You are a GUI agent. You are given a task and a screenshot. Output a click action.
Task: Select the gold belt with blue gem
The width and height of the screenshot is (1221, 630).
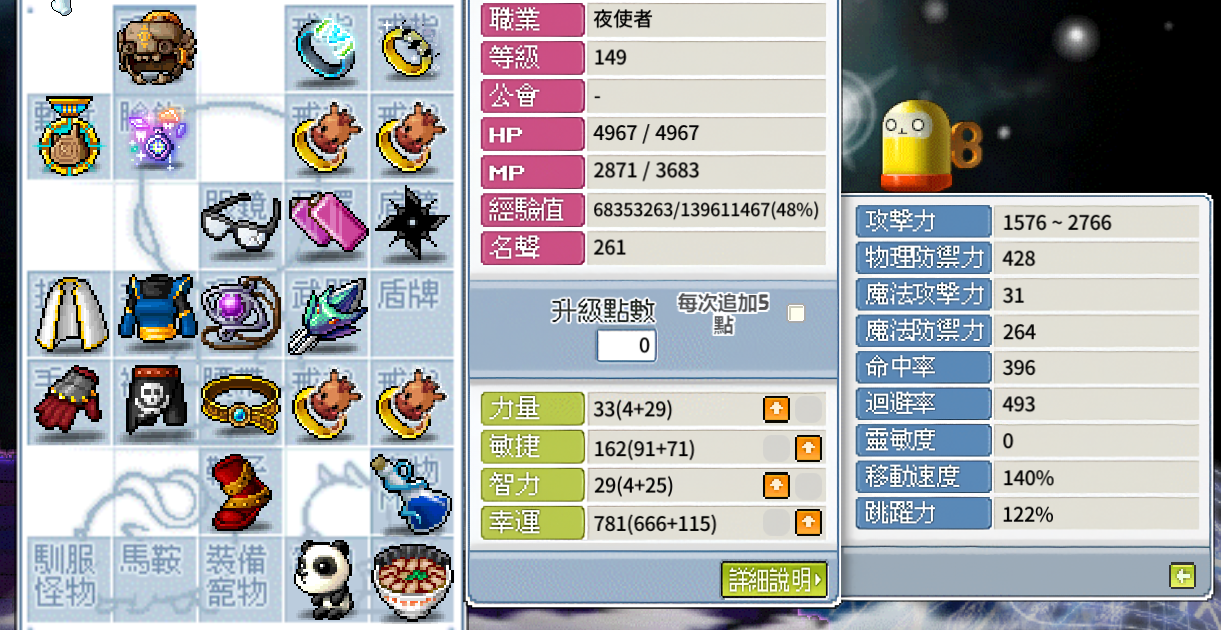click(240, 403)
